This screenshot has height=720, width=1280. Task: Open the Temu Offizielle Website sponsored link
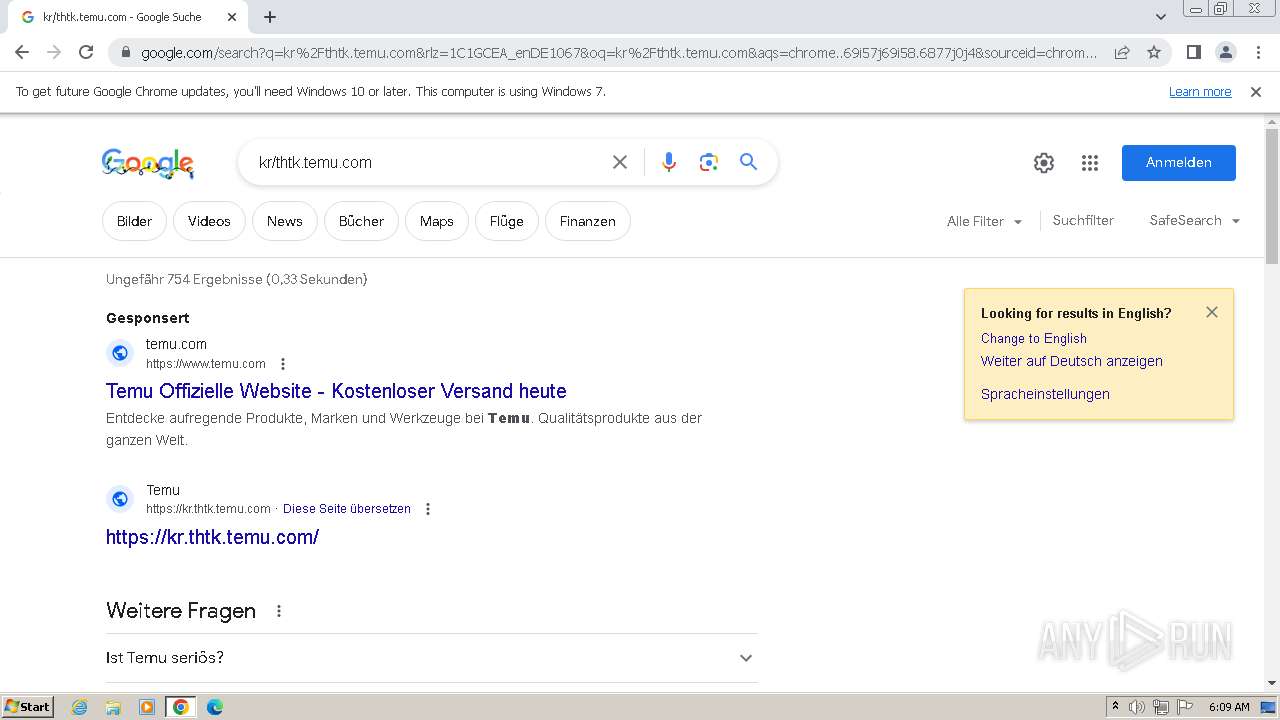pos(336,391)
